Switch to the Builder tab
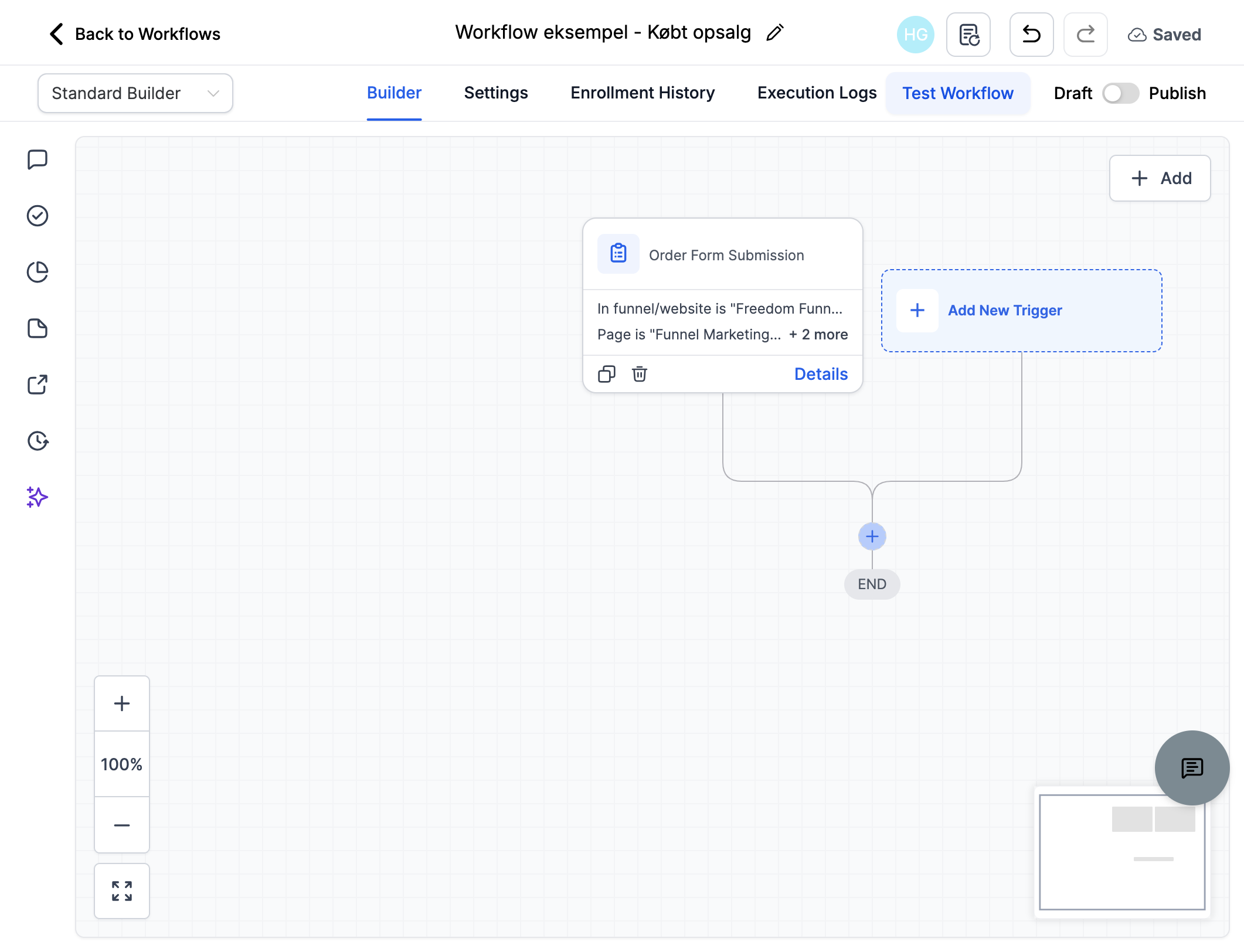The image size is (1244, 952). tap(394, 93)
